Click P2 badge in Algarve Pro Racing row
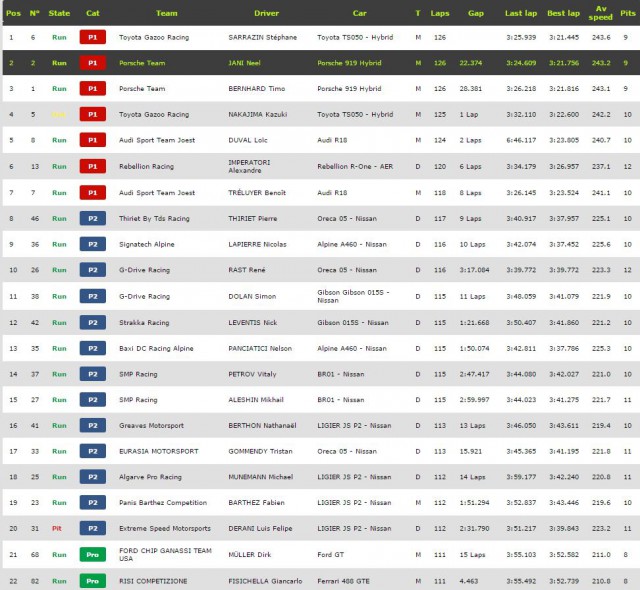This screenshot has width=640, height=590. pyautogui.click(x=93, y=477)
